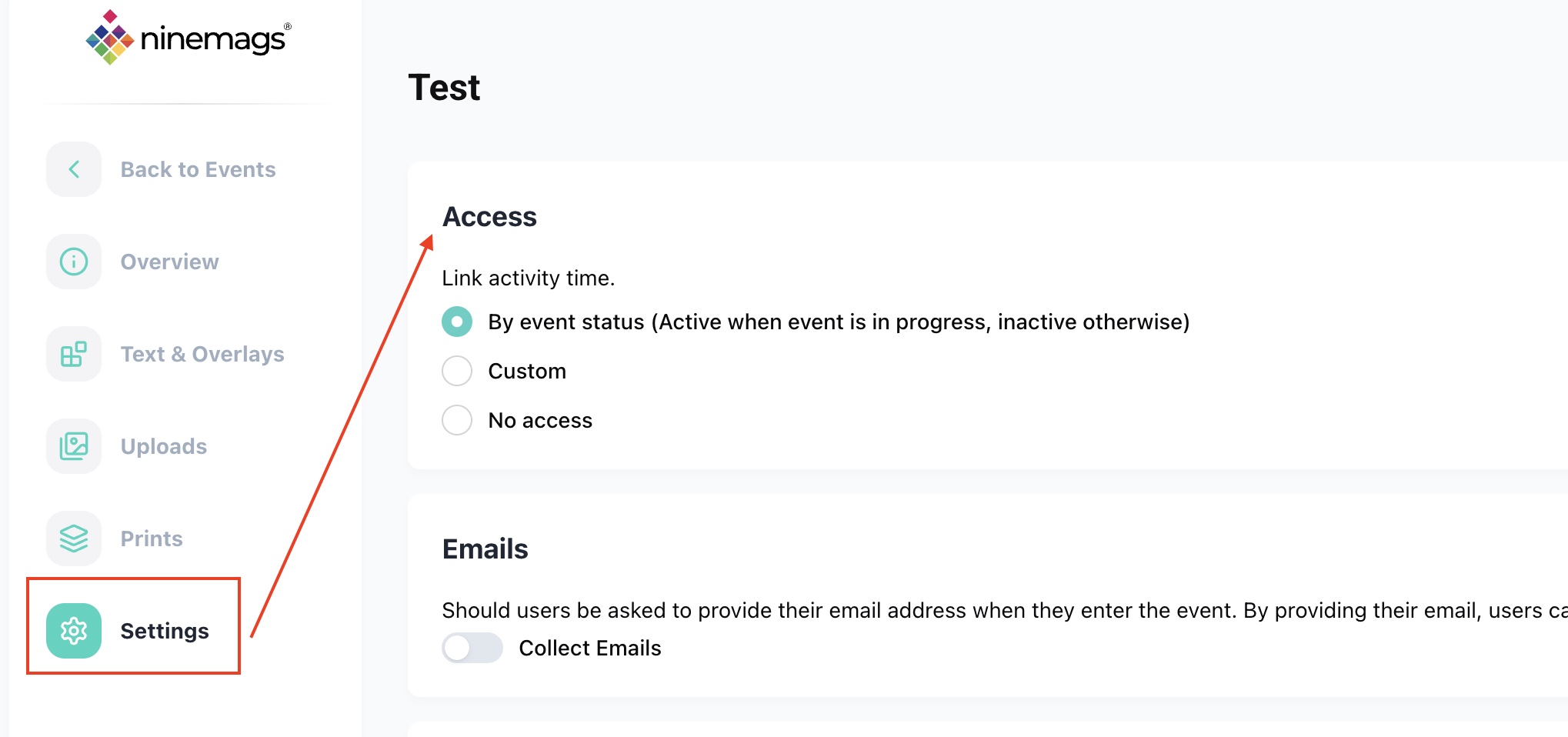Click the Settings gear icon
Viewport: 1568px width, 737px height.
tap(74, 631)
